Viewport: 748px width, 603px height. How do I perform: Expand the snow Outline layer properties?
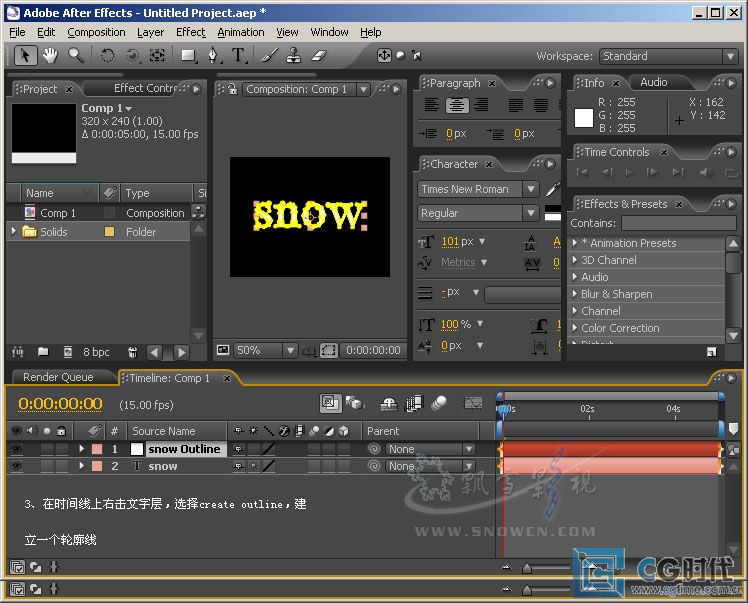tap(82, 449)
